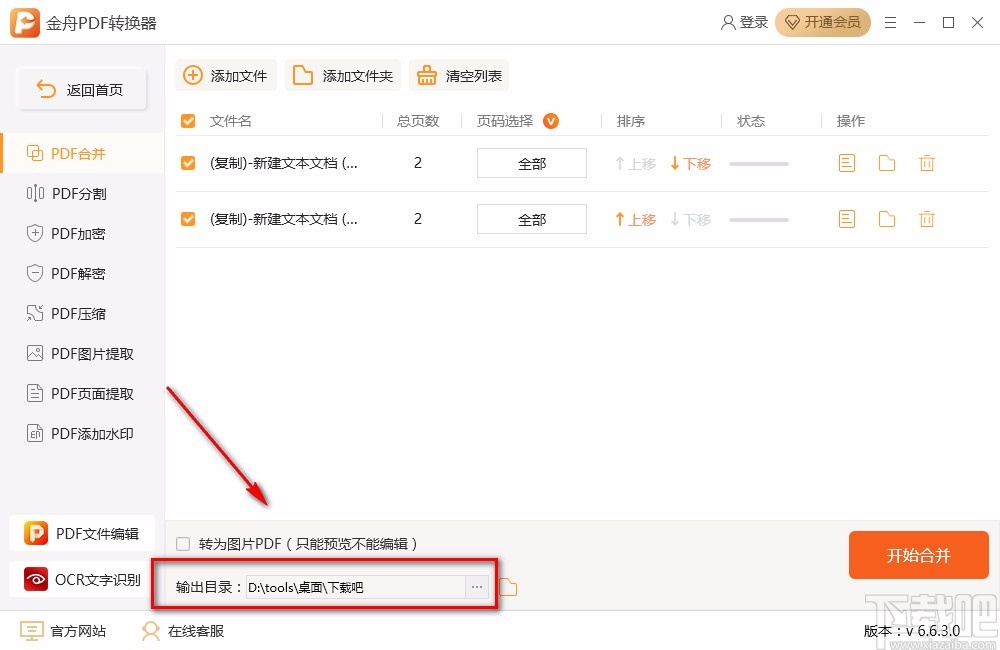The height and width of the screenshot is (650, 1000).
Task: Open page selection for the first file
Action: (531, 163)
